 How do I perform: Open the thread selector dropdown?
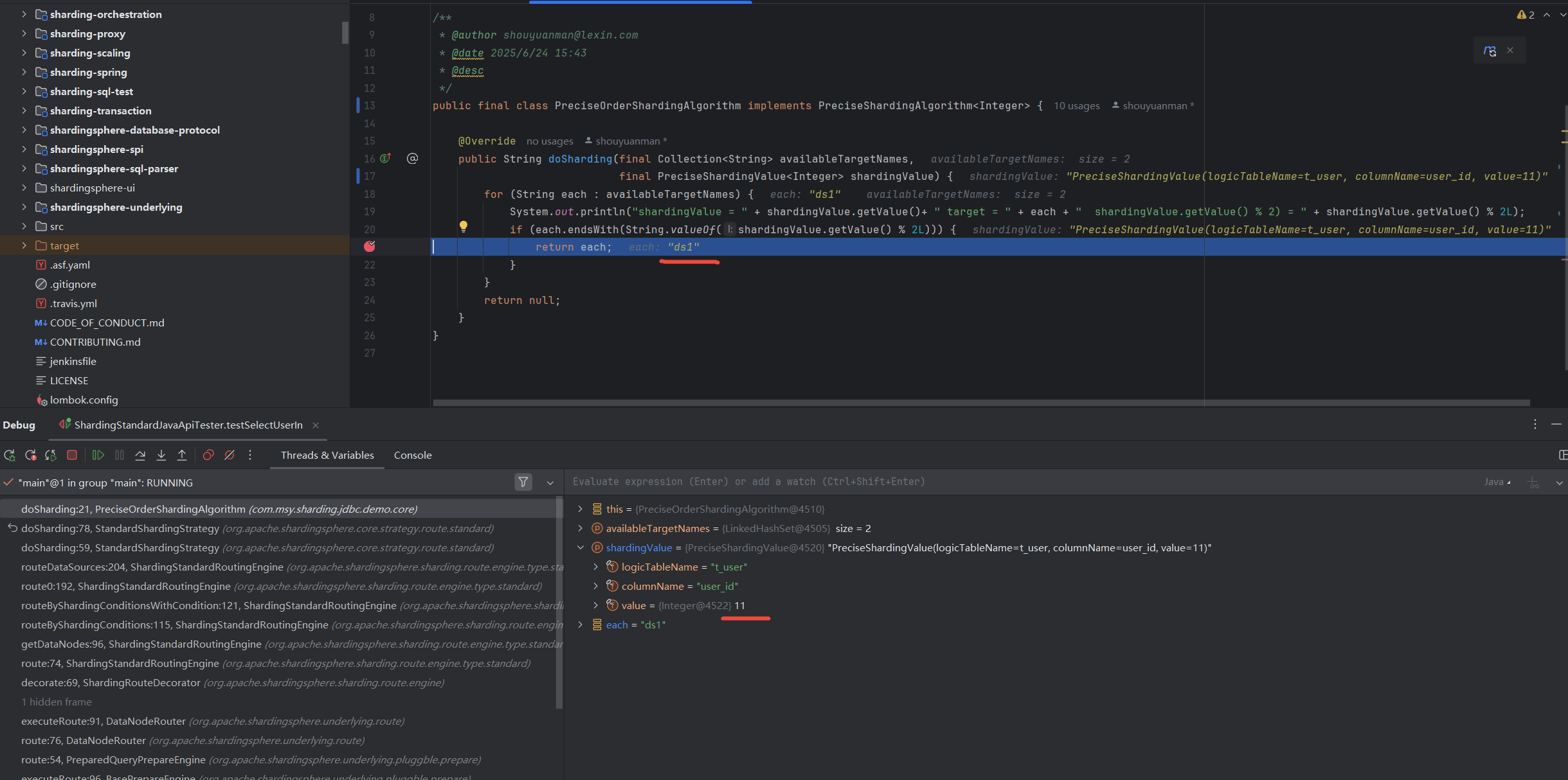(x=550, y=483)
